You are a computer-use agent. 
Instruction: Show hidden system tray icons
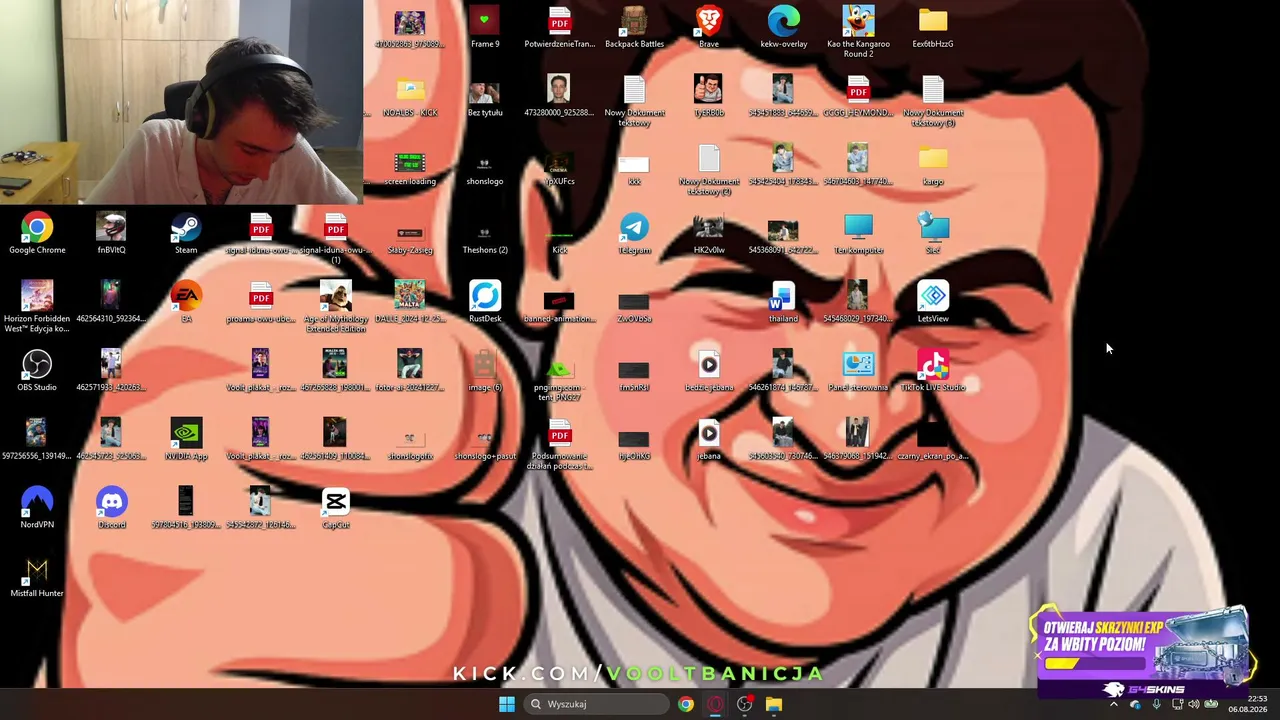click(x=1114, y=704)
